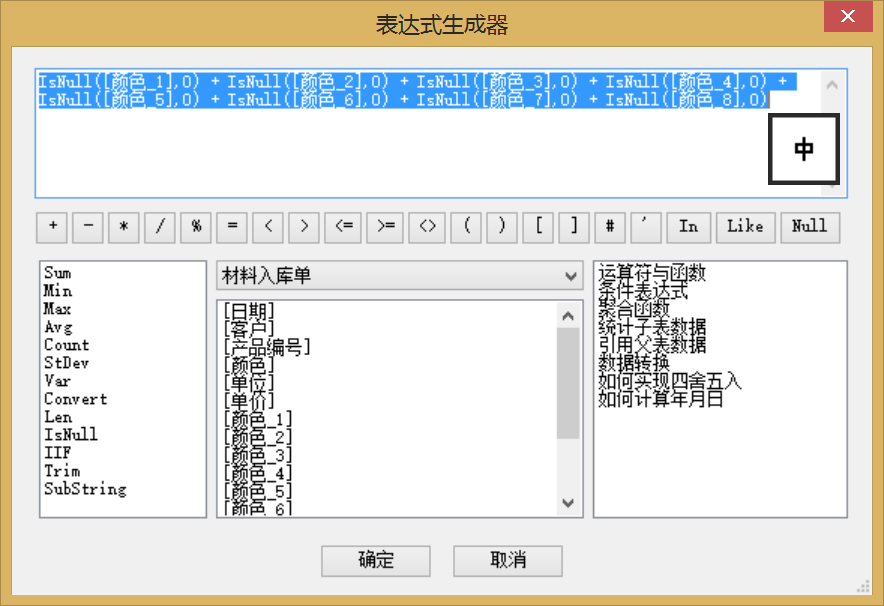
Task: Click the plus operator button
Action: [x=52, y=228]
